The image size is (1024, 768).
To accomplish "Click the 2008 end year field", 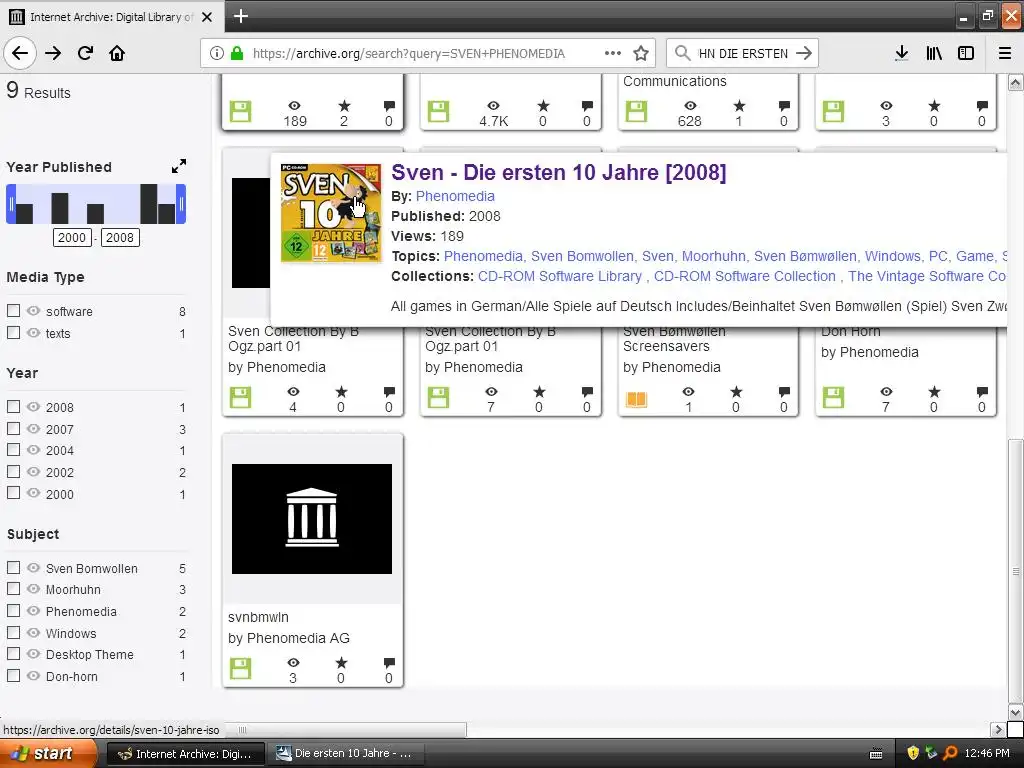I will pos(120,237).
